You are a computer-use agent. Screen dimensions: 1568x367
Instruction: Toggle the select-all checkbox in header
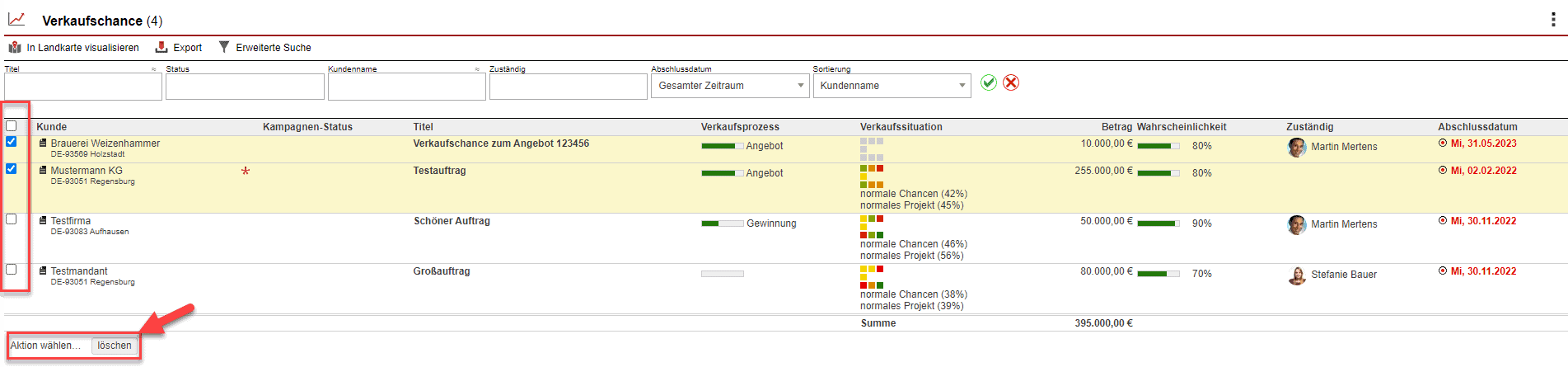12,126
